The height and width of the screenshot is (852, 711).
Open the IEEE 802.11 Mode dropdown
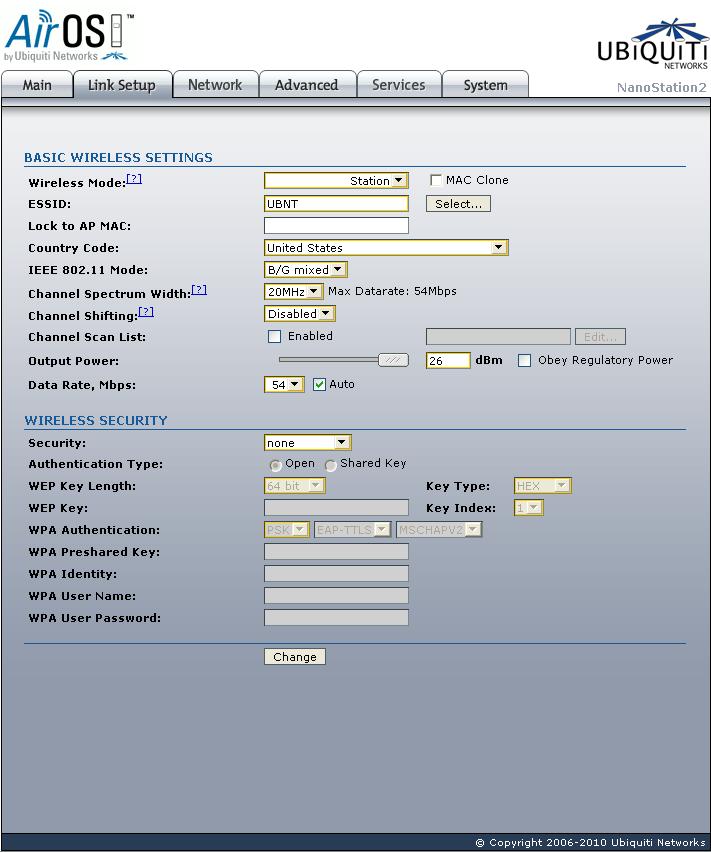(306, 270)
